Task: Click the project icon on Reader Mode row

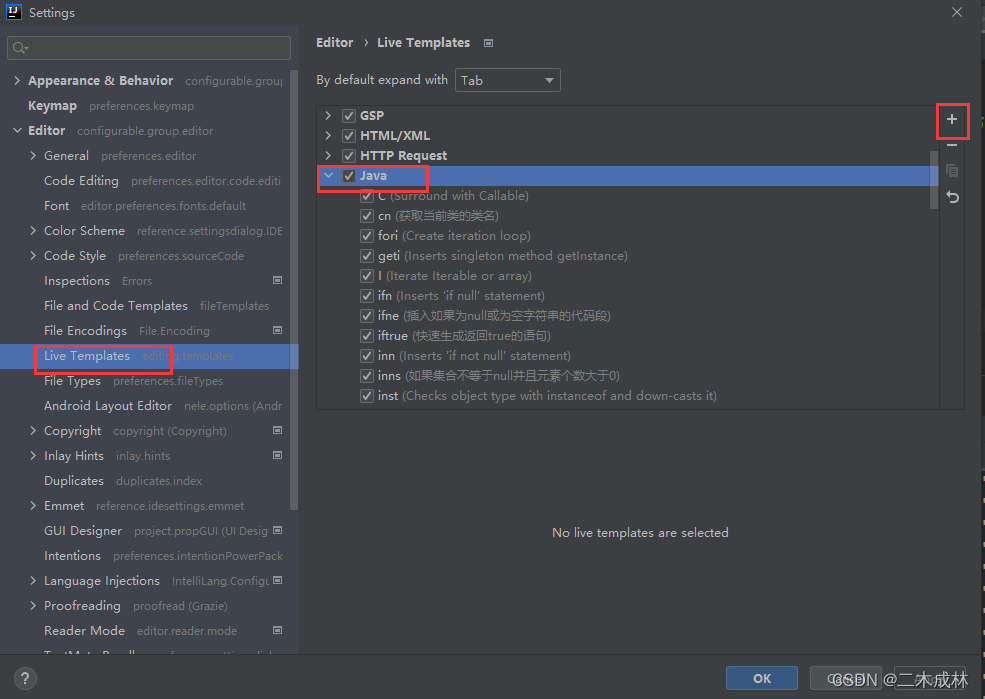Action: pos(277,630)
